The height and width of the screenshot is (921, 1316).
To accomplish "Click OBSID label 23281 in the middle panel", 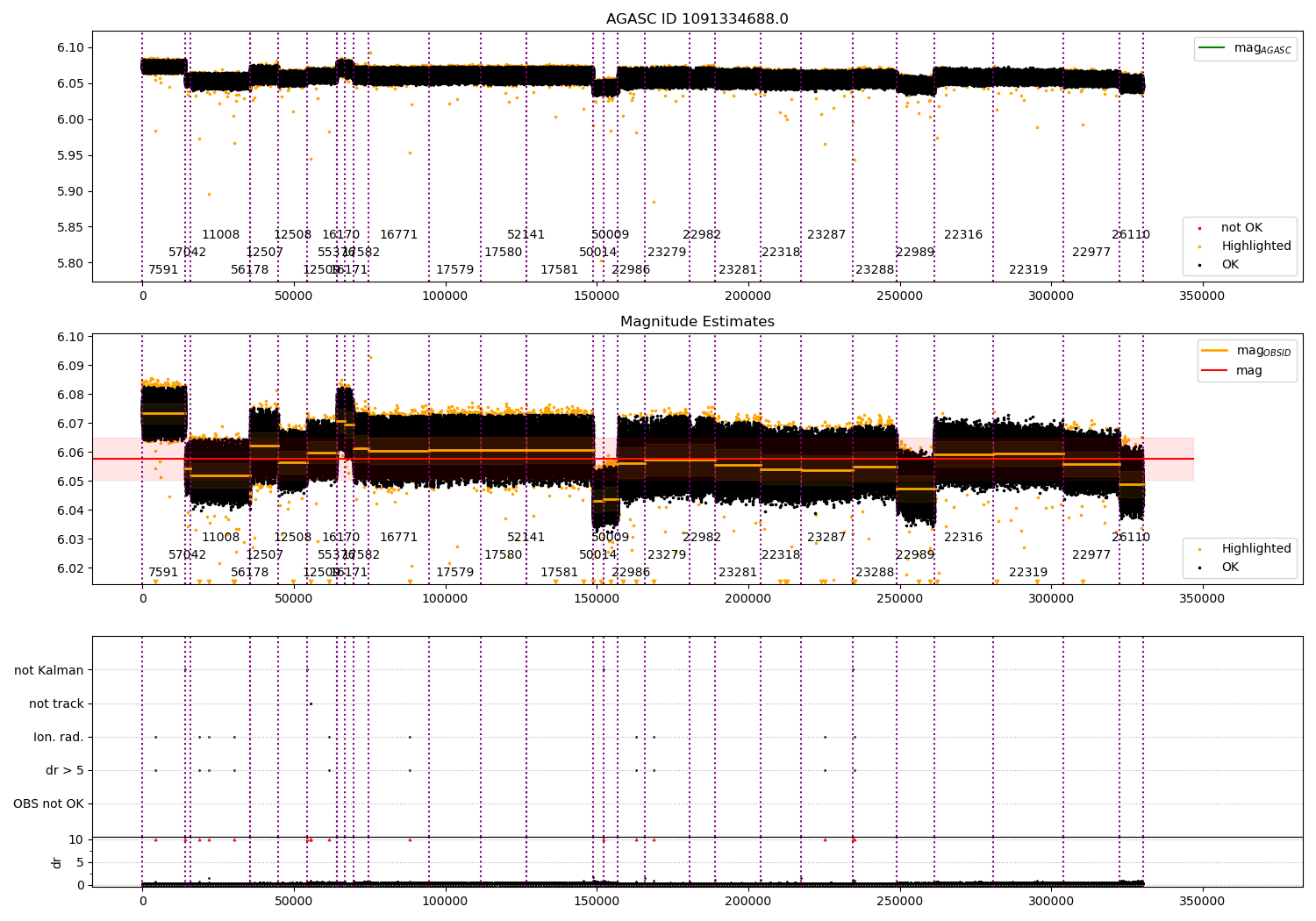I will [738, 573].
